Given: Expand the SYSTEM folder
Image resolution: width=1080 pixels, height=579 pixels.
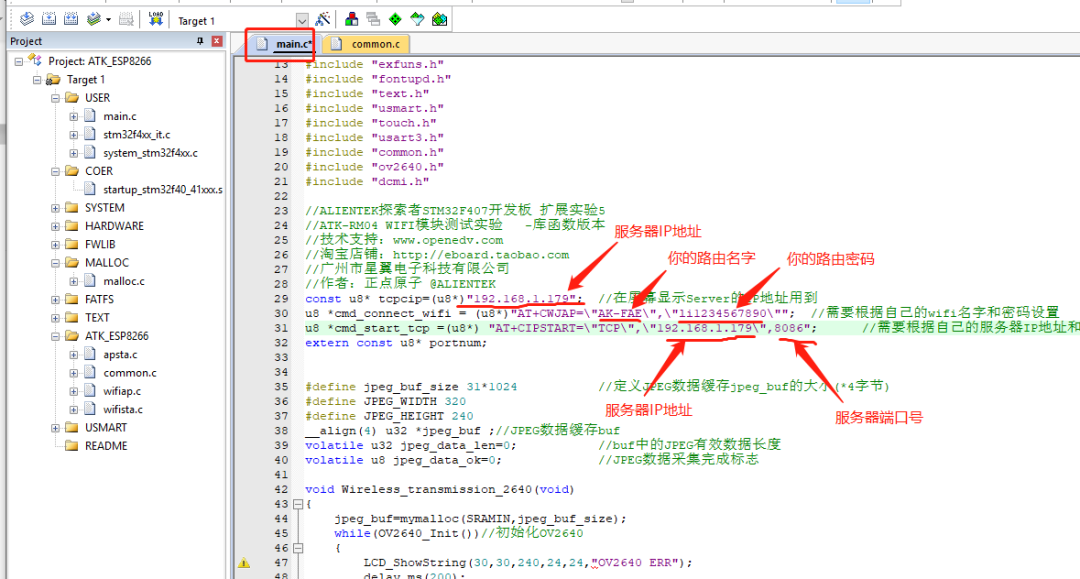Looking at the screenshot, I should pyautogui.click(x=55, y=208).
